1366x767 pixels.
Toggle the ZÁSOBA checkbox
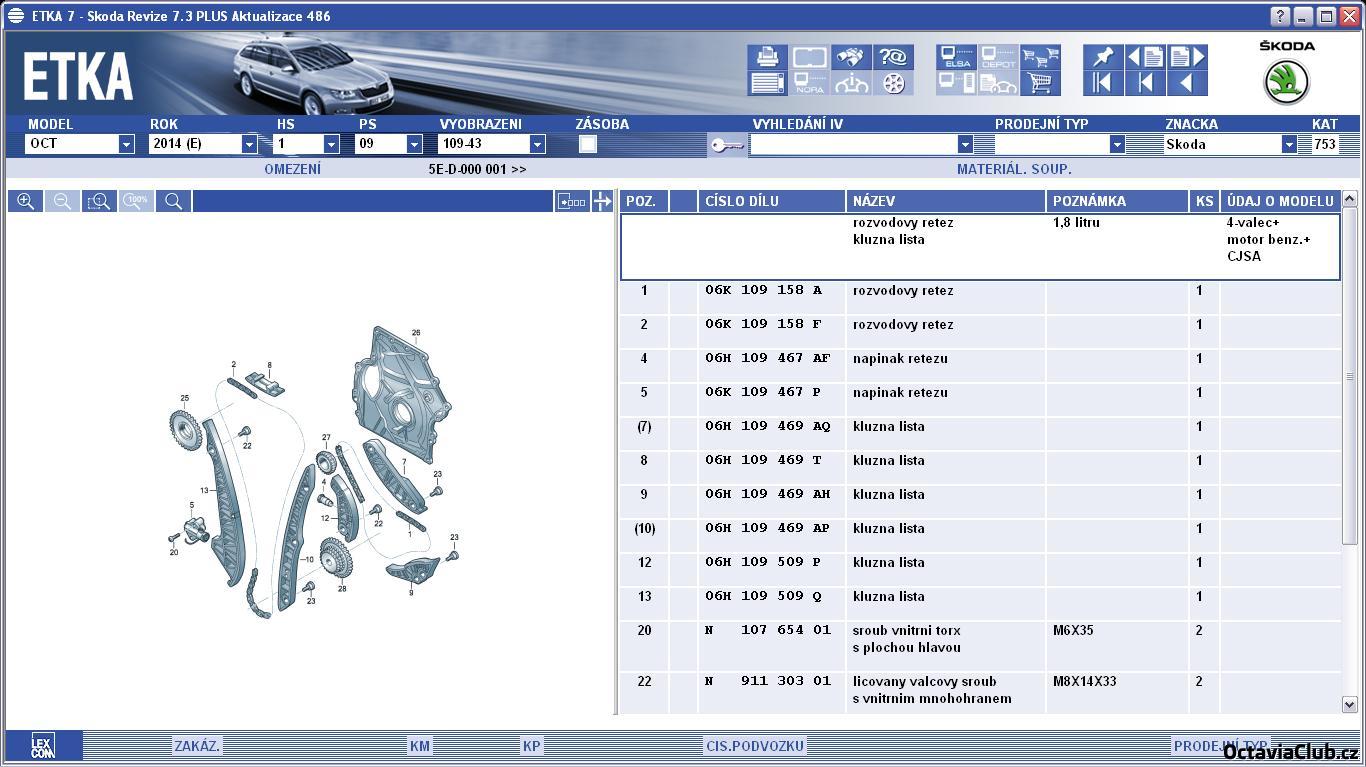pos(588,144)
